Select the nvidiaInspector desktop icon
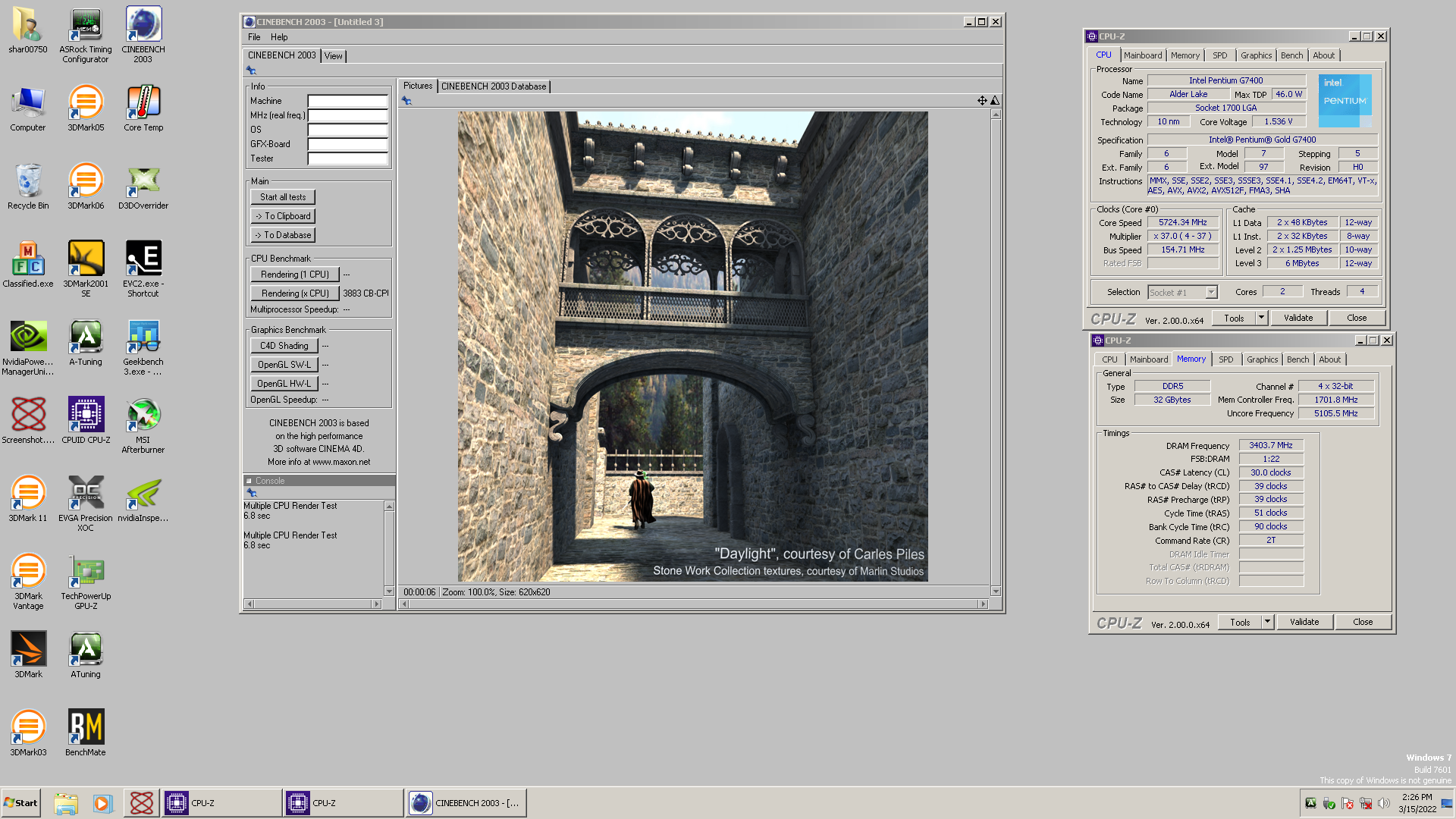The height and width of the screenshot is (819, 1456). coord(143,499)
